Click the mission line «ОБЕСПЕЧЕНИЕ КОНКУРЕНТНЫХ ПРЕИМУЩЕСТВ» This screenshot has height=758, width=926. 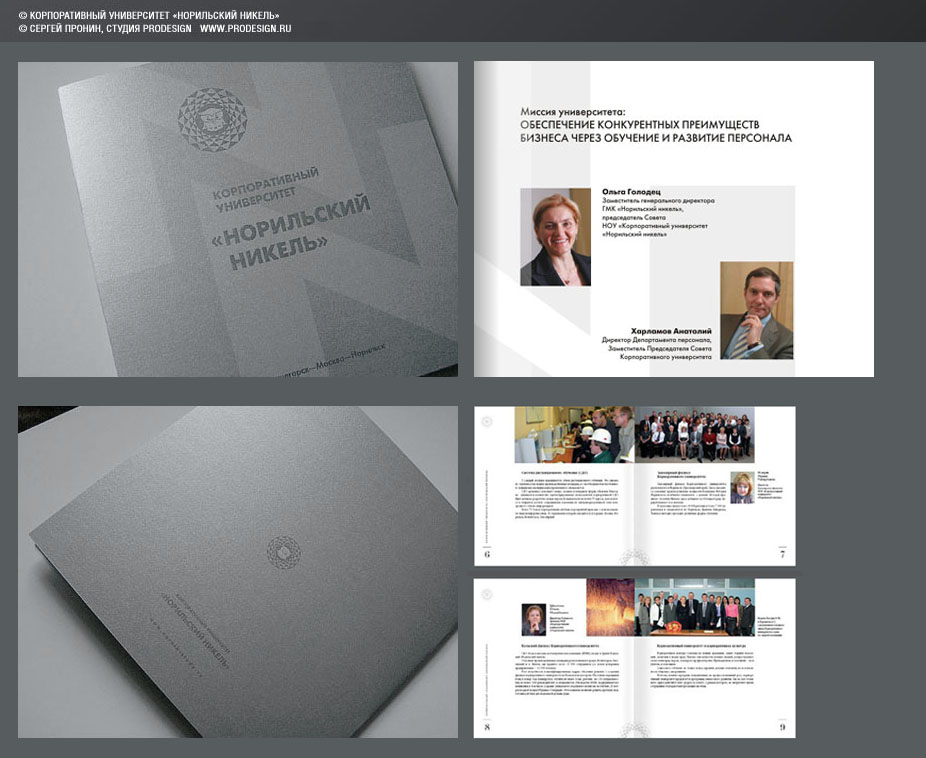click(640, 125)
